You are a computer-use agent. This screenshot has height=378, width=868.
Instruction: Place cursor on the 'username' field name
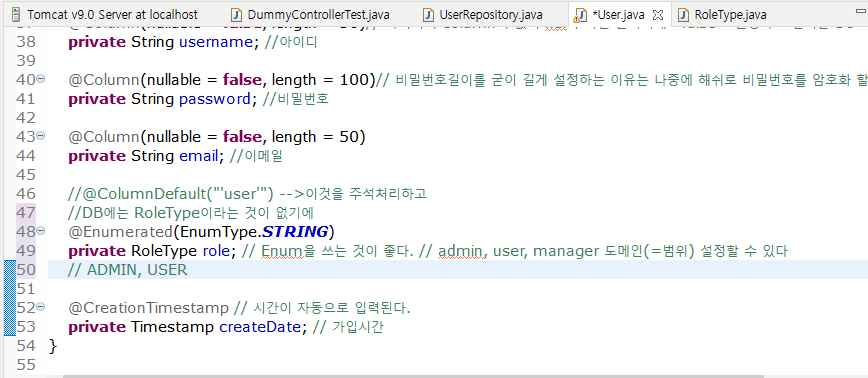[x=216, y=43]
